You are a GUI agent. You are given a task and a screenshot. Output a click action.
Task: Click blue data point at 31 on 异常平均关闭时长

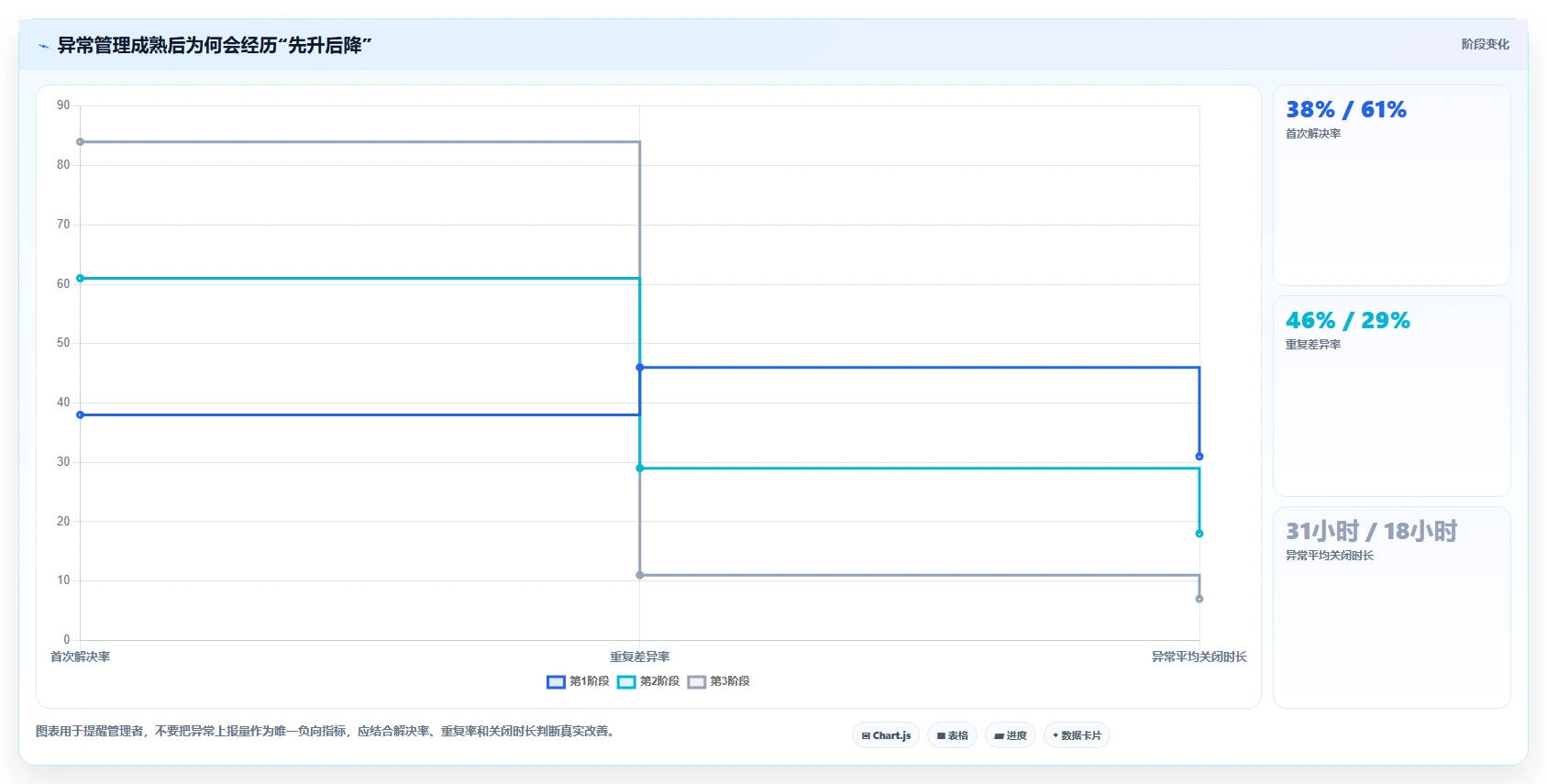(1199, 457)
